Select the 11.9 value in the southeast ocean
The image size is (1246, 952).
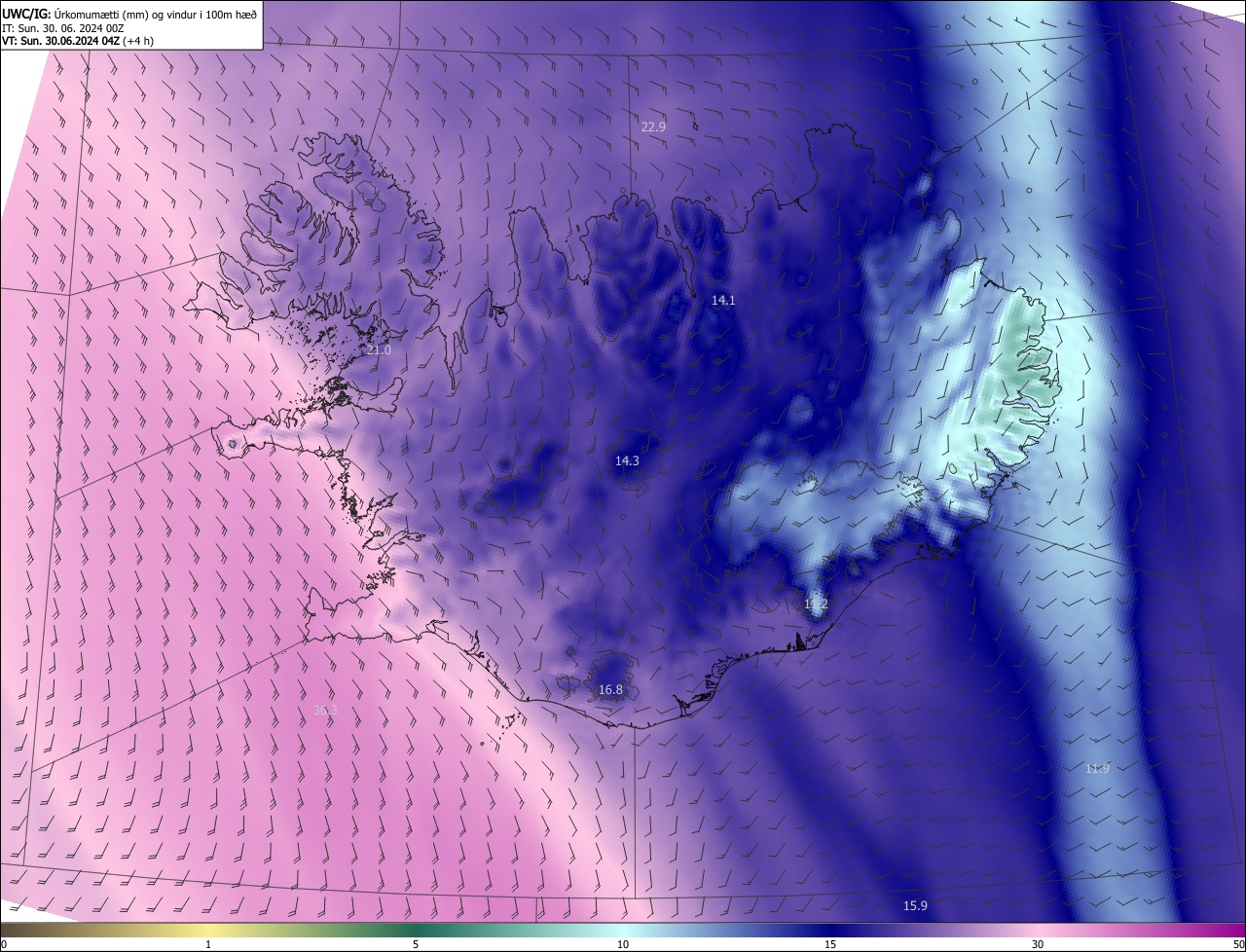click(x=1097, y=769)
